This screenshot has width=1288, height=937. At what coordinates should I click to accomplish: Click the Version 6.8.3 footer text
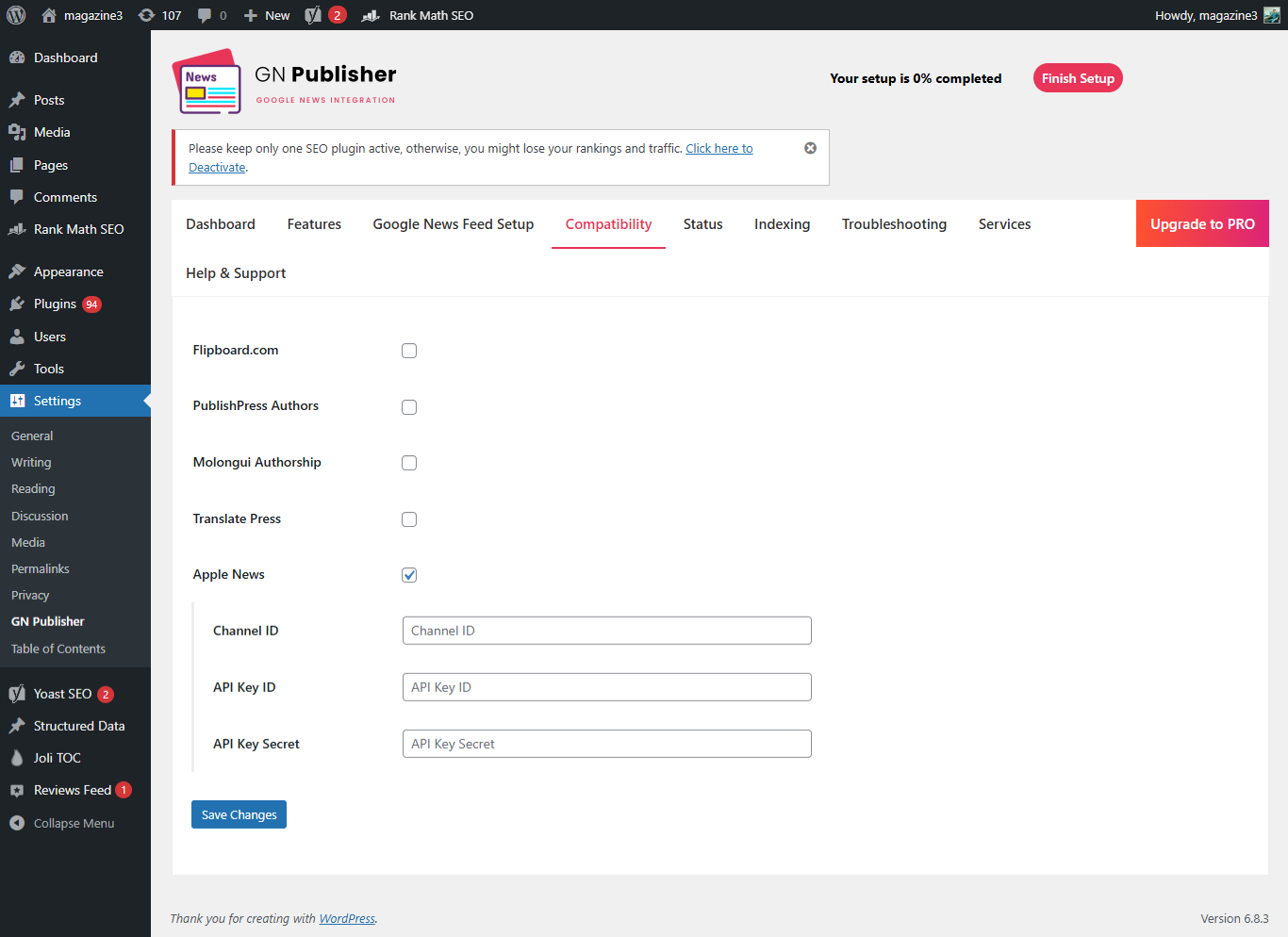tap(1234, 918)
